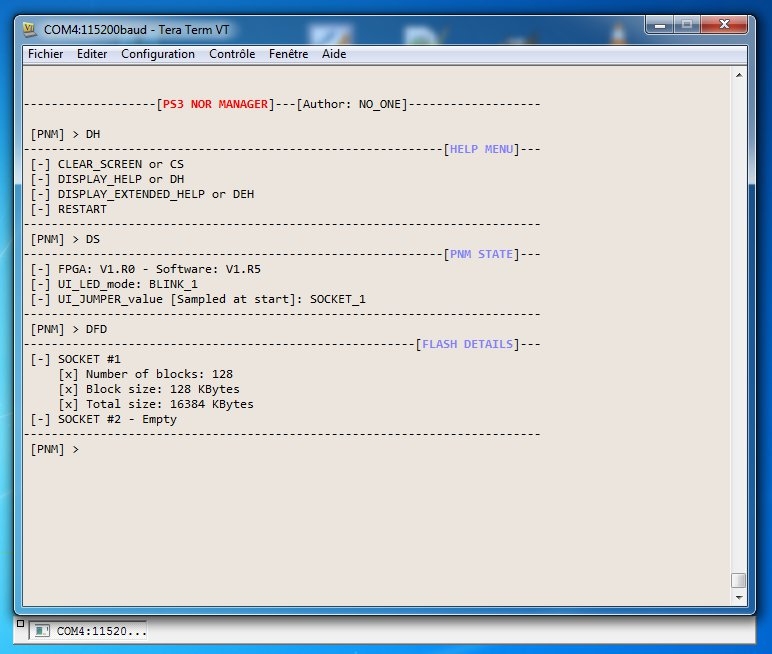
Task: Click the COM4:115200baud window title text
Action: point(137,30)
